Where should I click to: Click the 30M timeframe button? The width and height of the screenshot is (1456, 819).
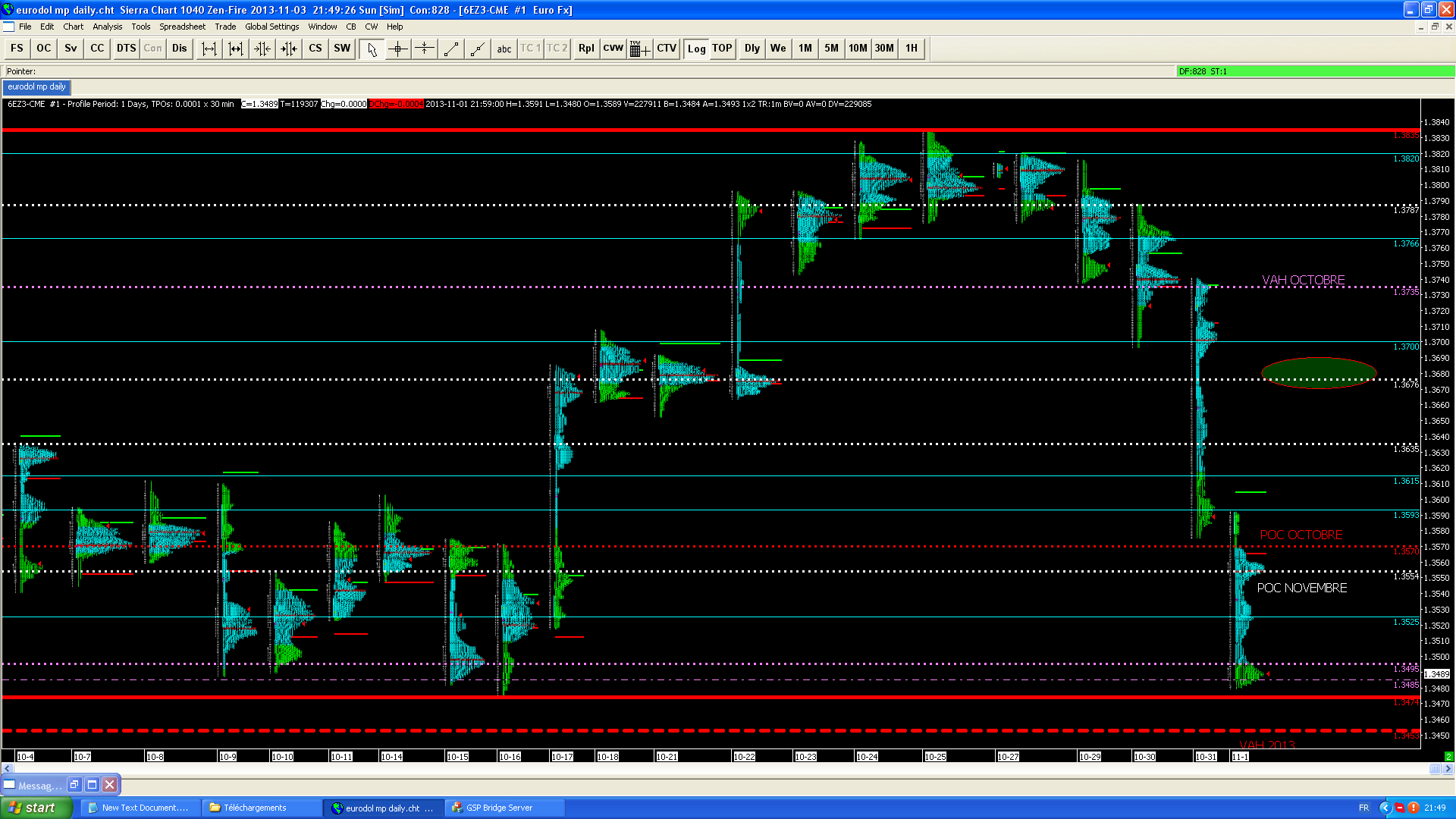(x=884, y=49)
